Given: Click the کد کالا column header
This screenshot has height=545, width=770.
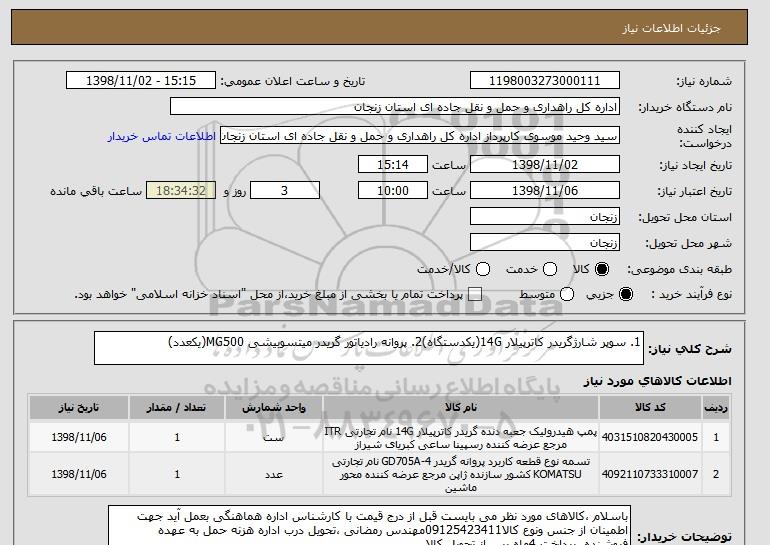Looking at the screenshot, I should (650, 408).
